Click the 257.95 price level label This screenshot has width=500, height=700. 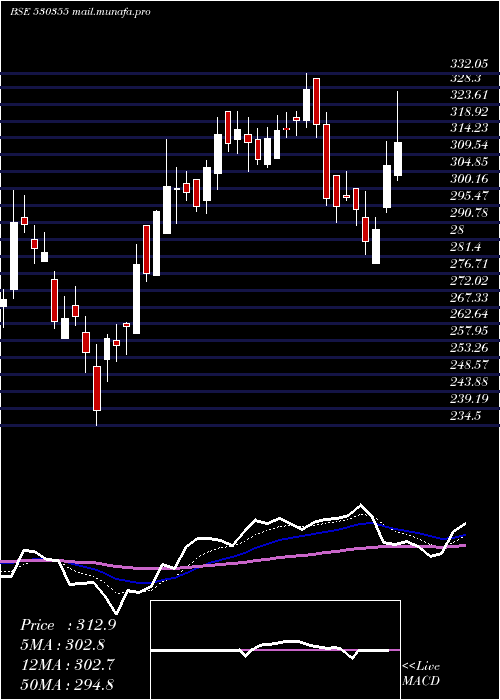469,331
